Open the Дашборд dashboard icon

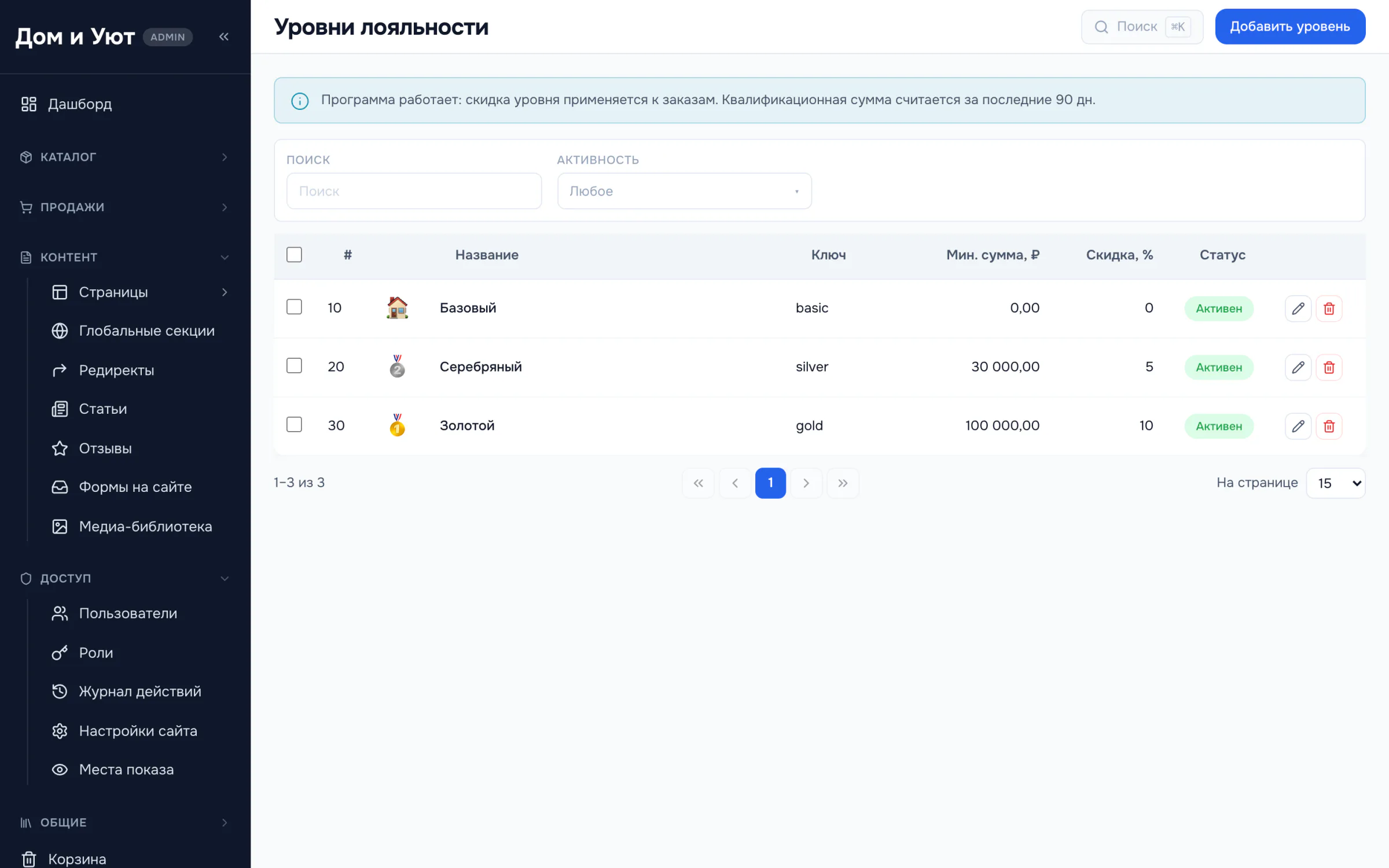pyautogui.click(x=29, y=104)
